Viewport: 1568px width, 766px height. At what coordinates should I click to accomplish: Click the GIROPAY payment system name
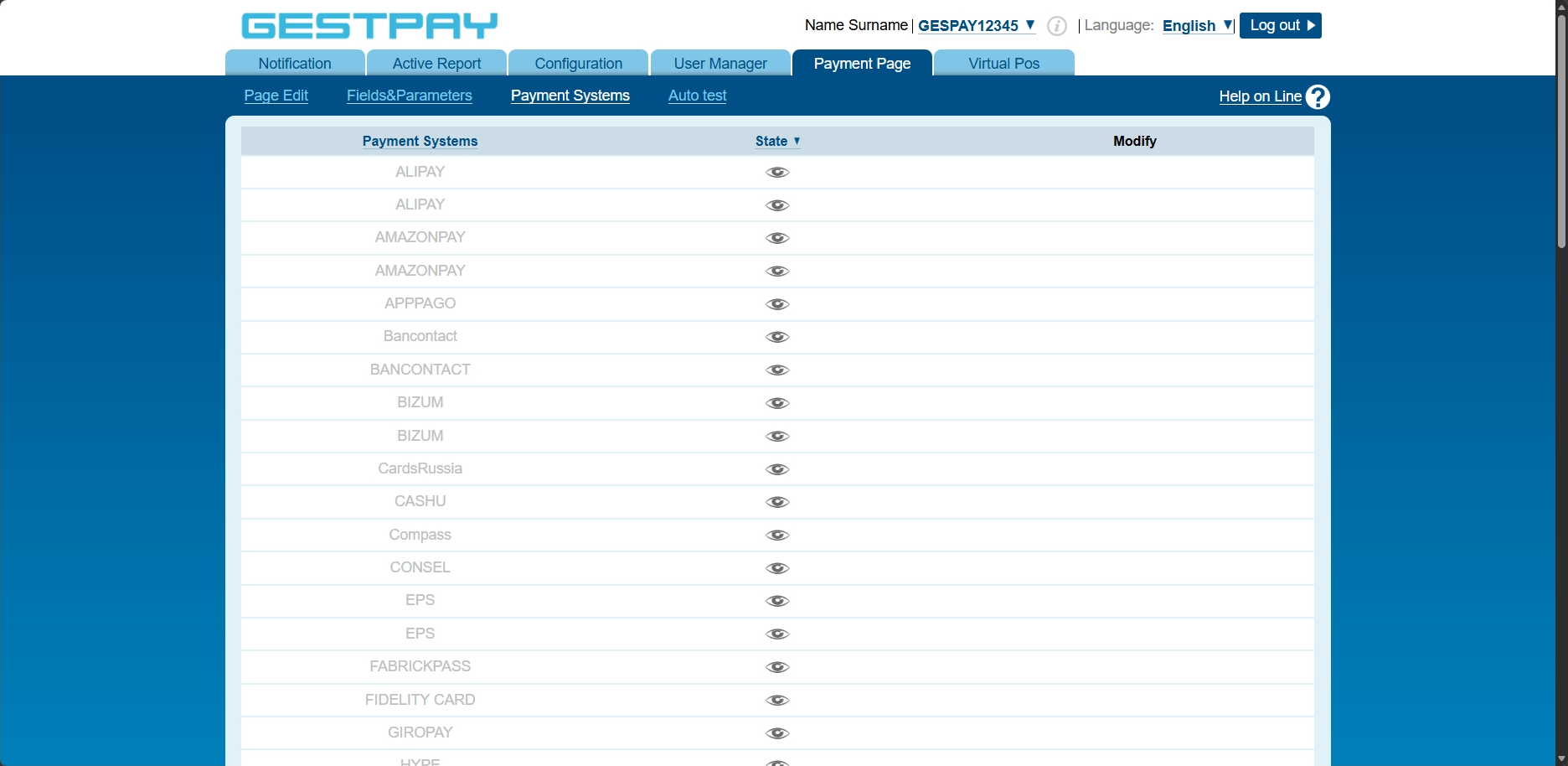pyautogui.click(x=420, y=732)
